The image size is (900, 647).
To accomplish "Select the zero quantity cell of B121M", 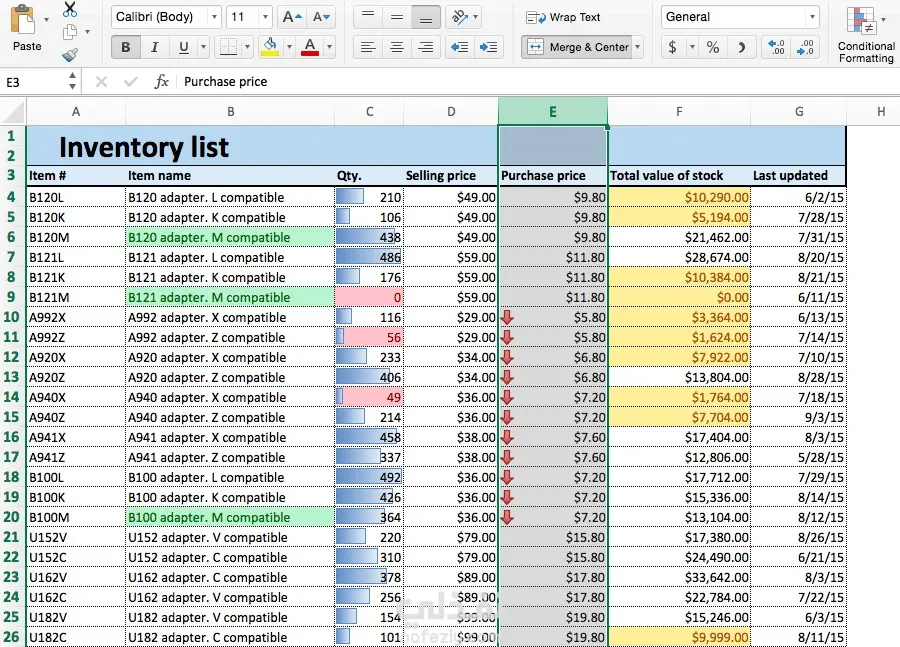I will click(369, 297).
